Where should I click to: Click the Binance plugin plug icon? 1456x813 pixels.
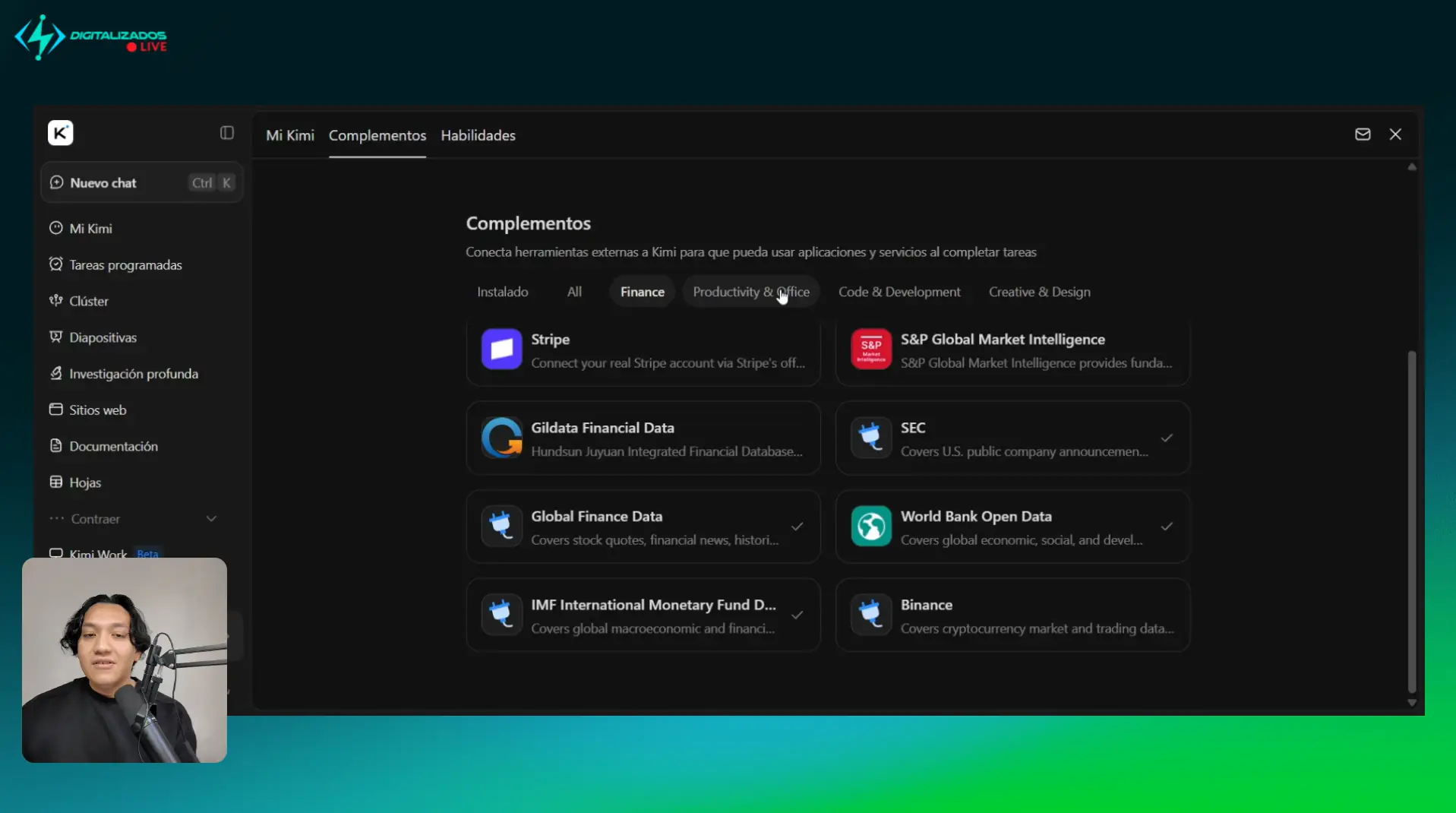pos(871,614)
